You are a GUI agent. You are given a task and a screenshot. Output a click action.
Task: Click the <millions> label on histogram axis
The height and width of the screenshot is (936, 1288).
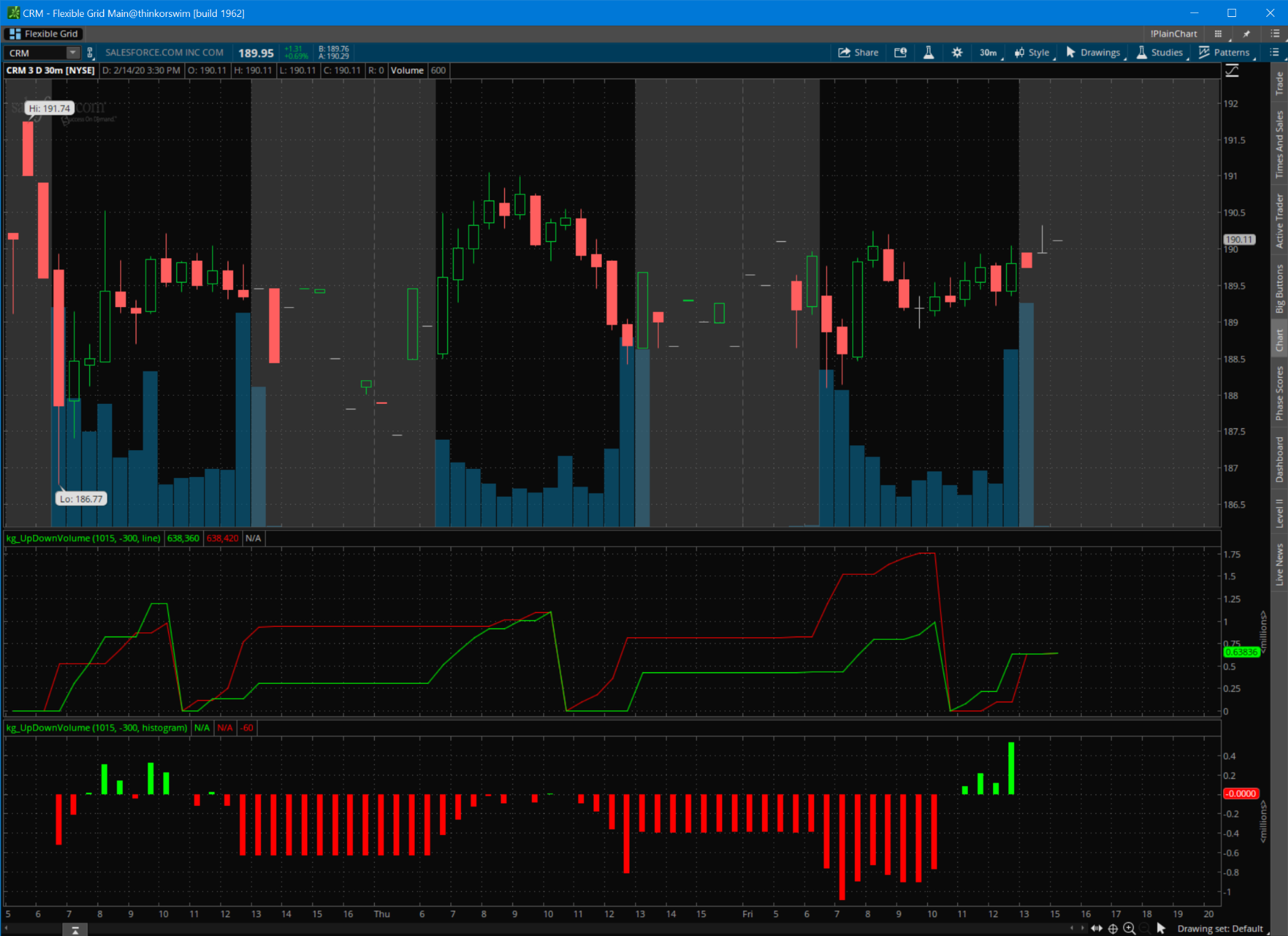(x=1264, y=821)
